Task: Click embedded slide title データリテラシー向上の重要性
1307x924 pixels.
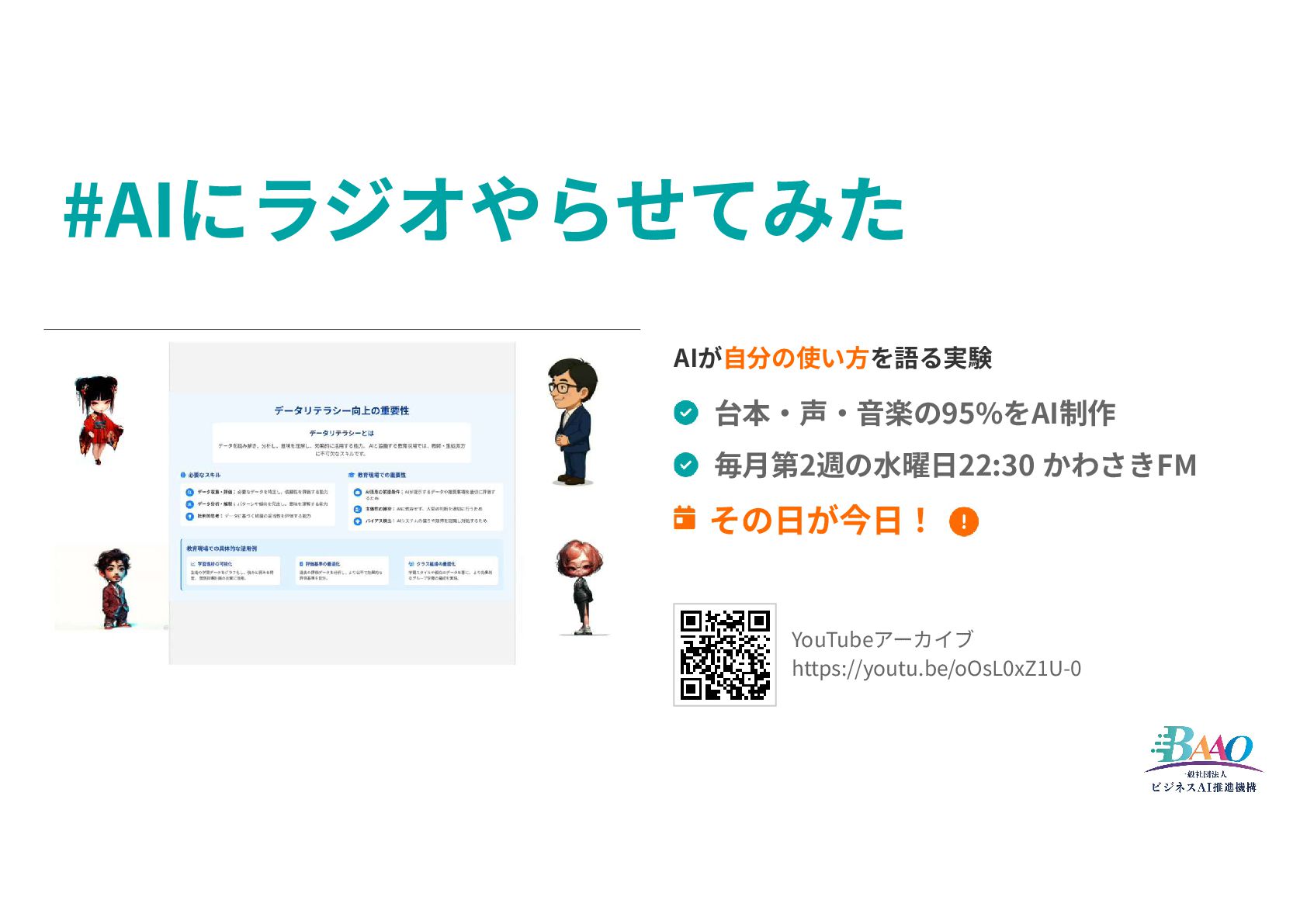Action: pyautogui.click(x=341, y=410)
